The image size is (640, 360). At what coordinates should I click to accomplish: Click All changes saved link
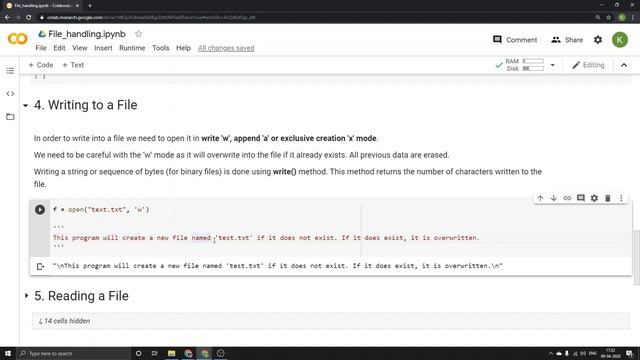point(226,48)
